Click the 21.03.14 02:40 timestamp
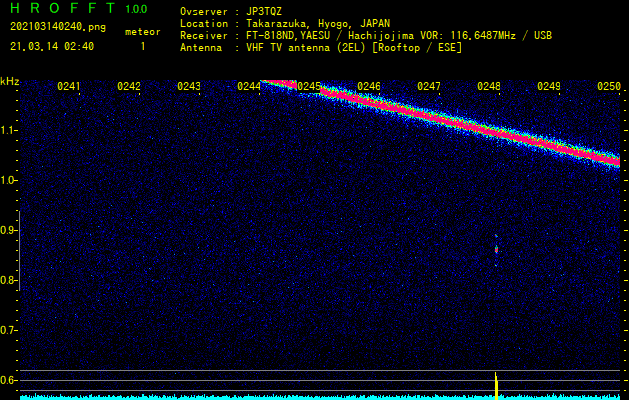Screen dimensions: 629x400 click(x=52, y=46)
